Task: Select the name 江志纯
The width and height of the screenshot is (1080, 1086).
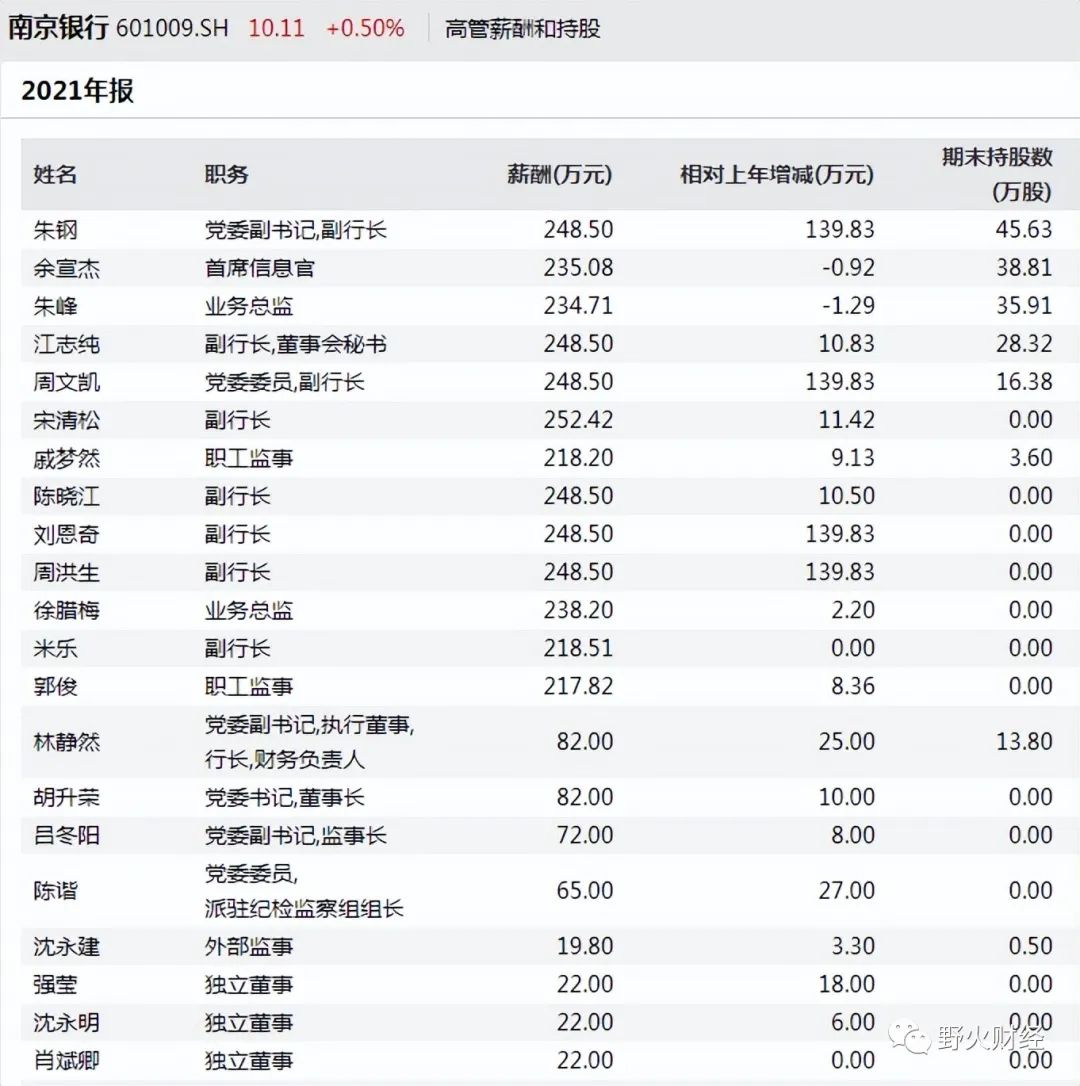Action: 67,344
